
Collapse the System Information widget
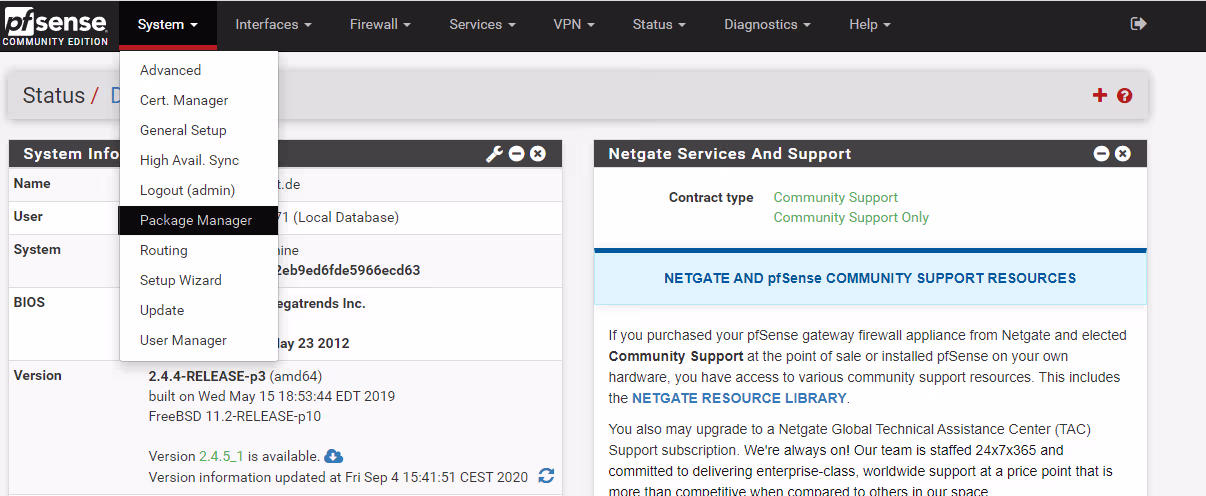click(x=517, y=154)
